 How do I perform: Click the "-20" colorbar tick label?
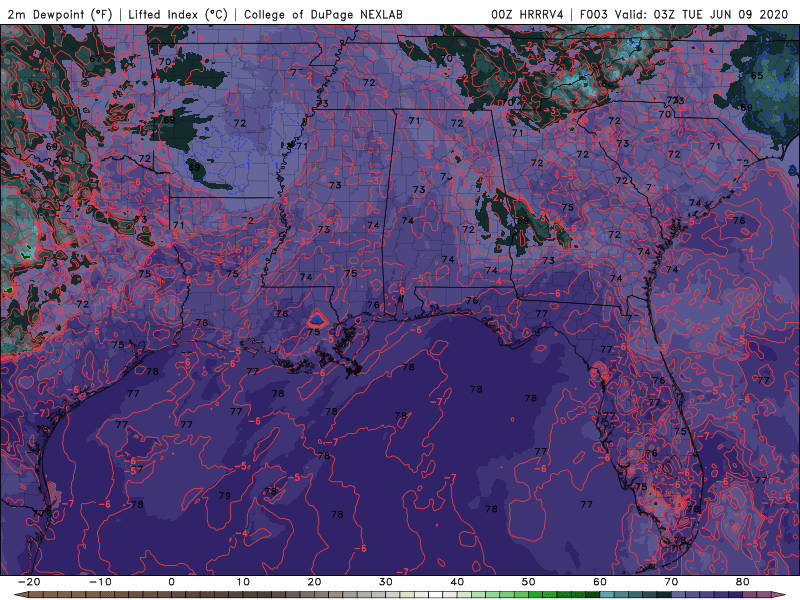tap(29, 582)
